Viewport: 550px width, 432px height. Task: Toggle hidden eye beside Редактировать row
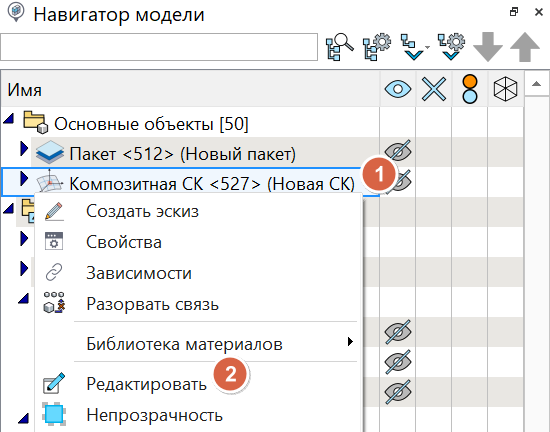click(x=398, y=391)
